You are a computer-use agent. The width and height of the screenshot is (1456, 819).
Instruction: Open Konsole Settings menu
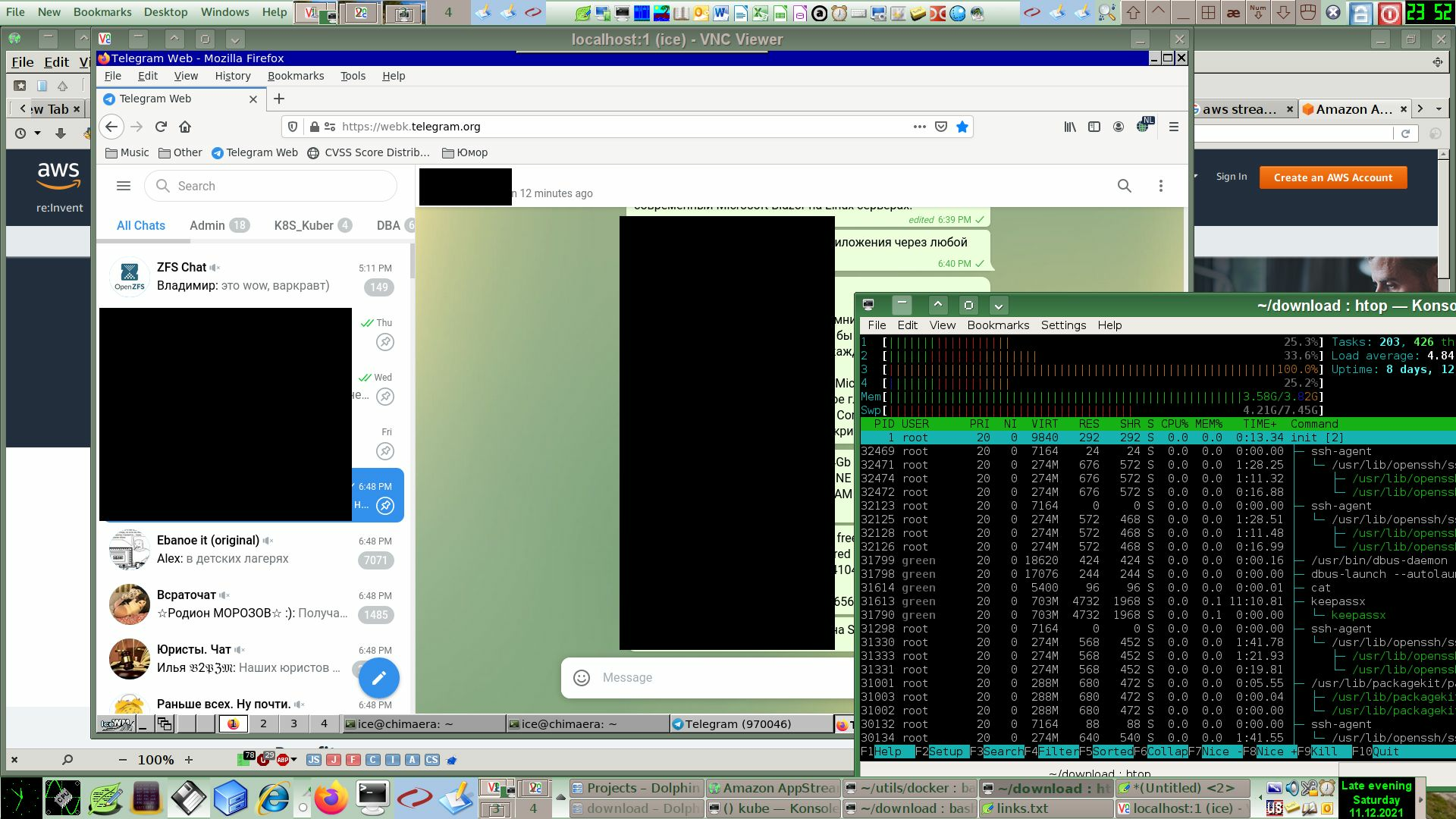click(x=1063, y=325)
